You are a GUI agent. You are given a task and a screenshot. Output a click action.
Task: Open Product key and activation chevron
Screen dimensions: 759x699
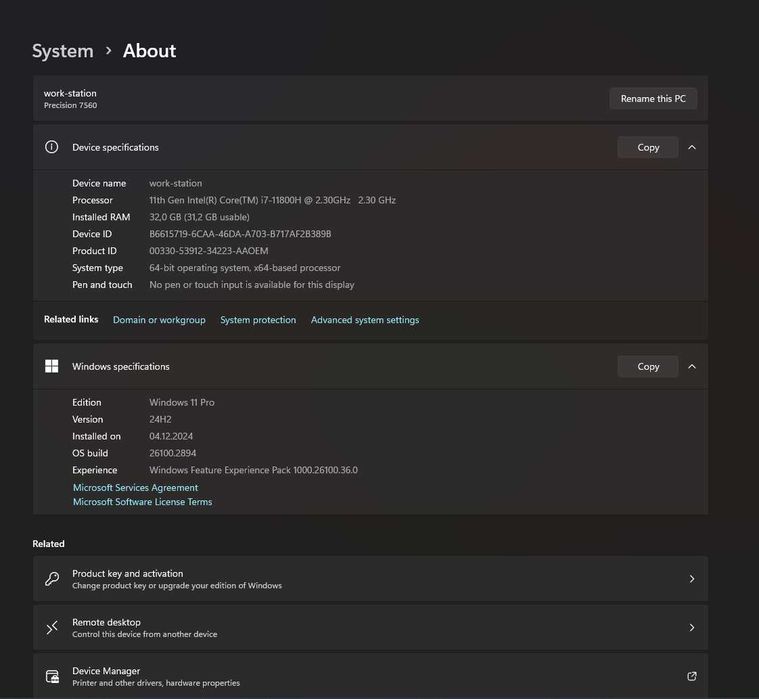click(692, 578)
